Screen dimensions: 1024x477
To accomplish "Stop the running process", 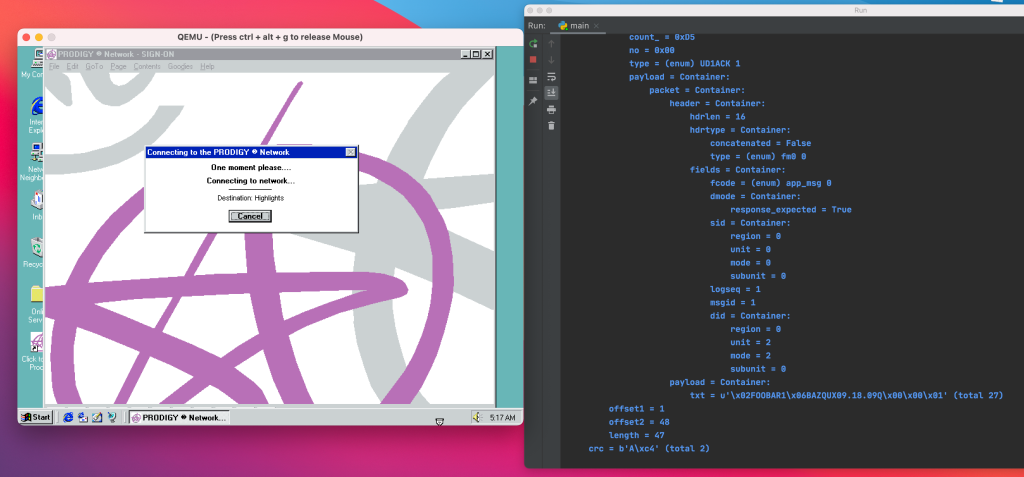I will 533,59.
